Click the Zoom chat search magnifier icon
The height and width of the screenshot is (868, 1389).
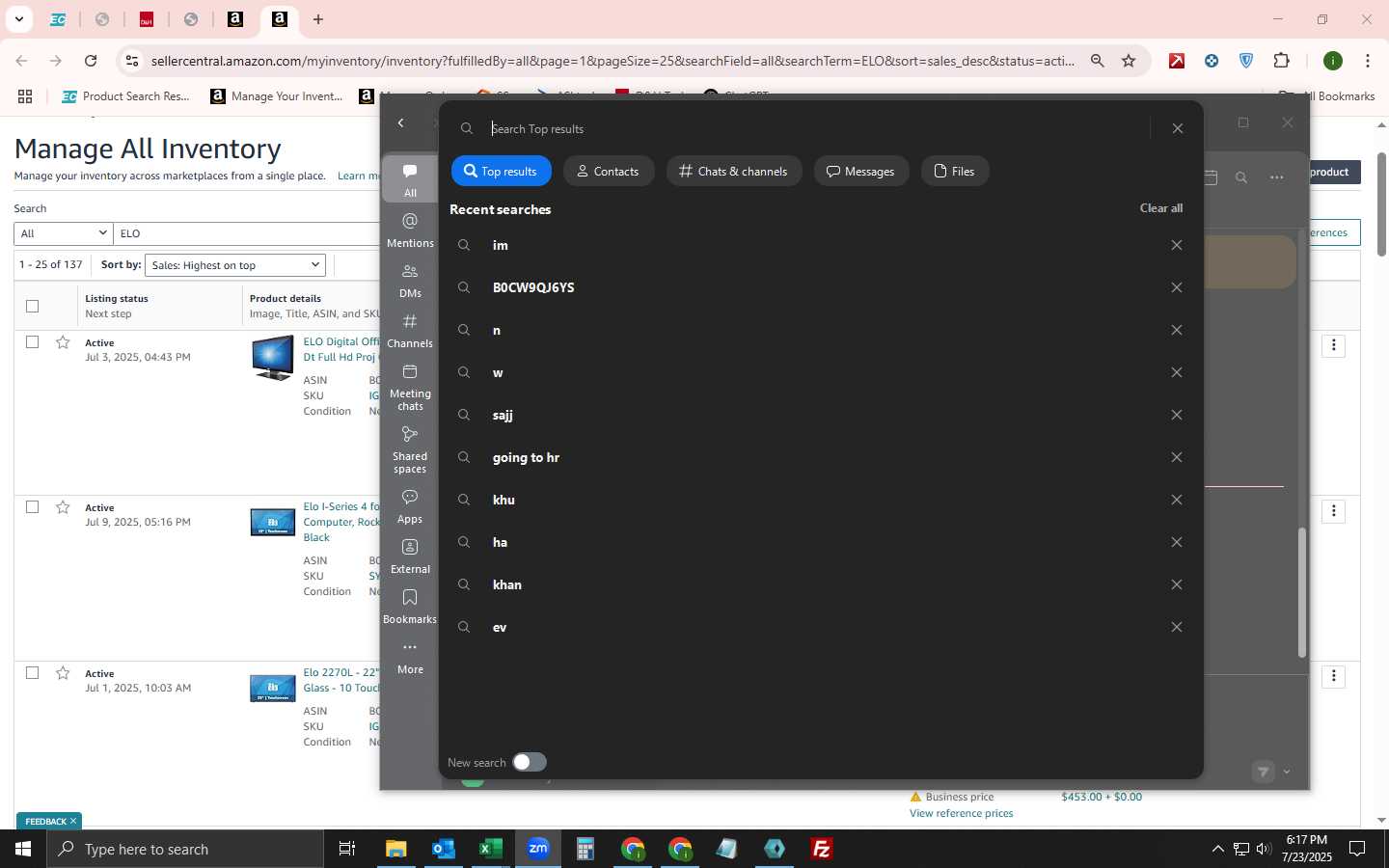tap(1241, 177)
